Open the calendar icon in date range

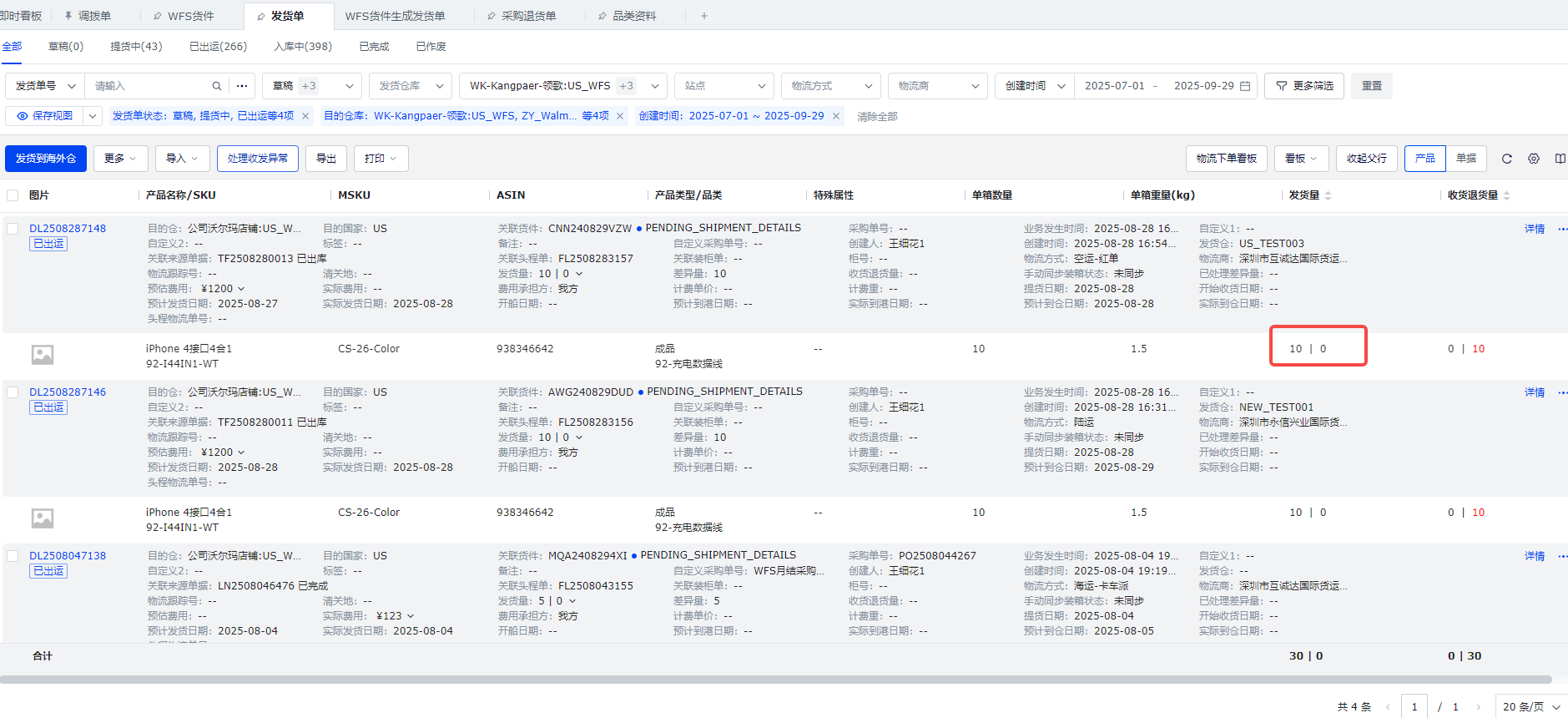(x=1245, y=86)
